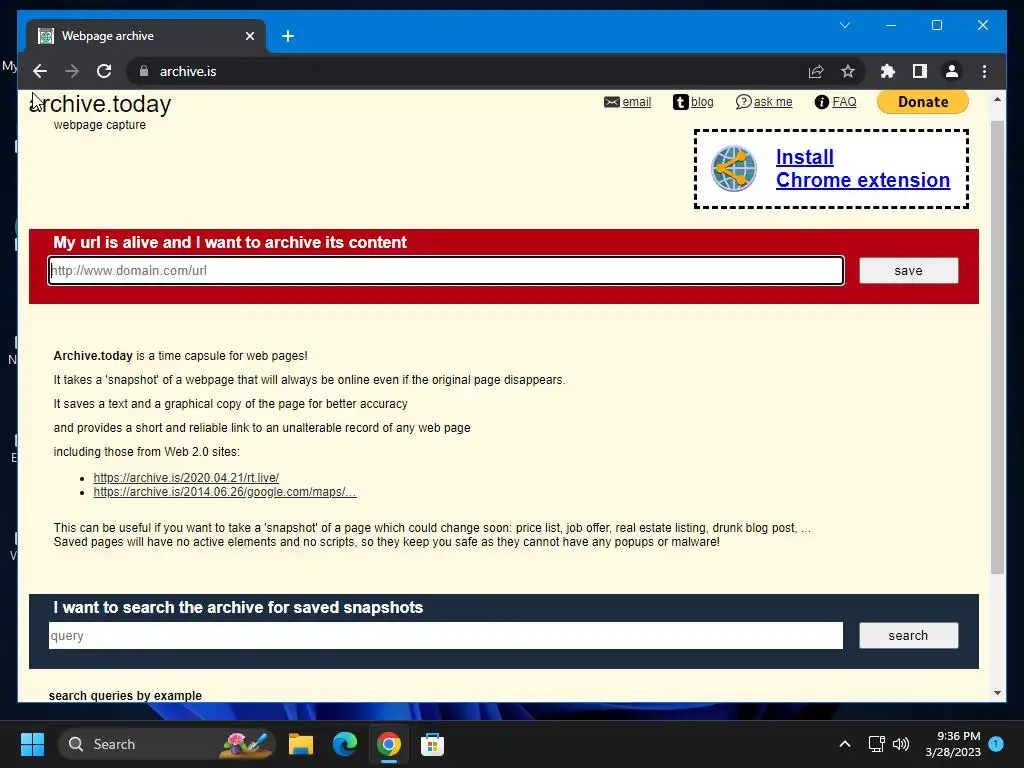Go back using the browser back arrow
1024x768 pixels.
pyautogui.click(x=40, y=71)
